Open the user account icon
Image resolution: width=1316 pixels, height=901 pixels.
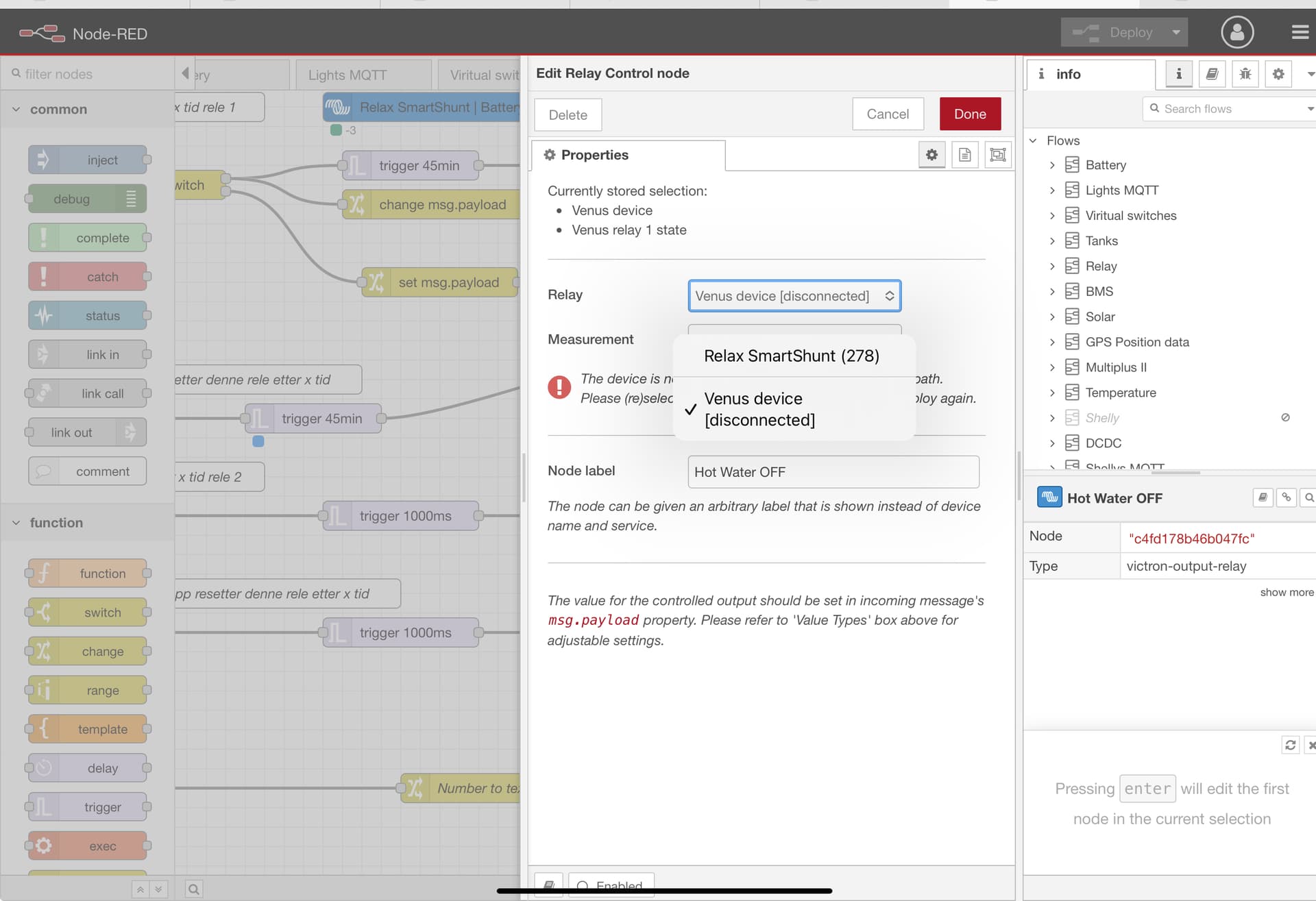tap(1236, 32)
